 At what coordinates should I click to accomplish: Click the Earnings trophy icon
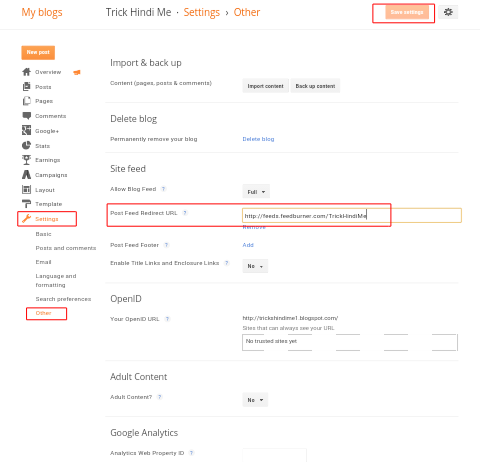coord(26,160)
